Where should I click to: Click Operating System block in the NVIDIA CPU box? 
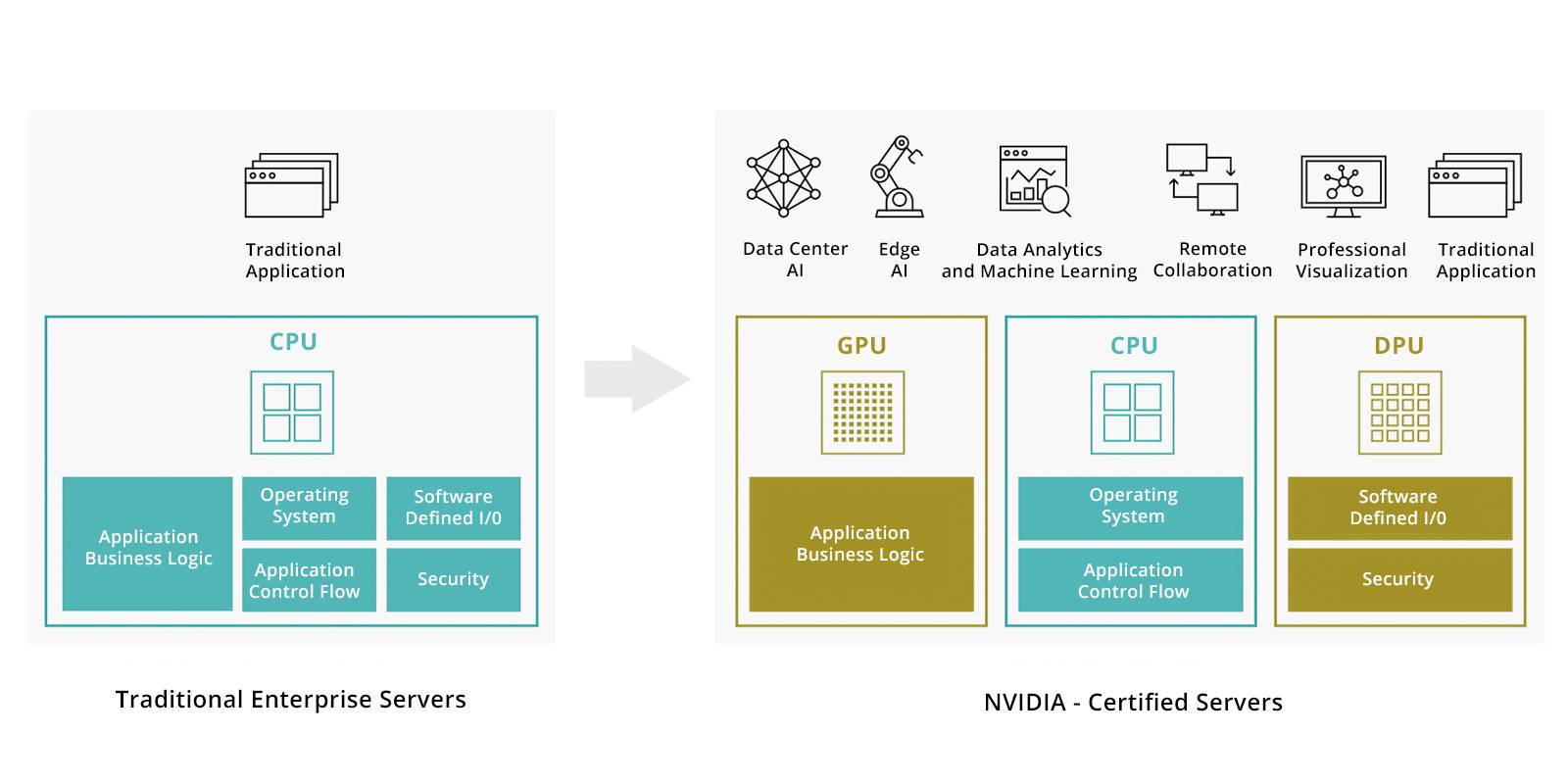(x=1131, y=509)
